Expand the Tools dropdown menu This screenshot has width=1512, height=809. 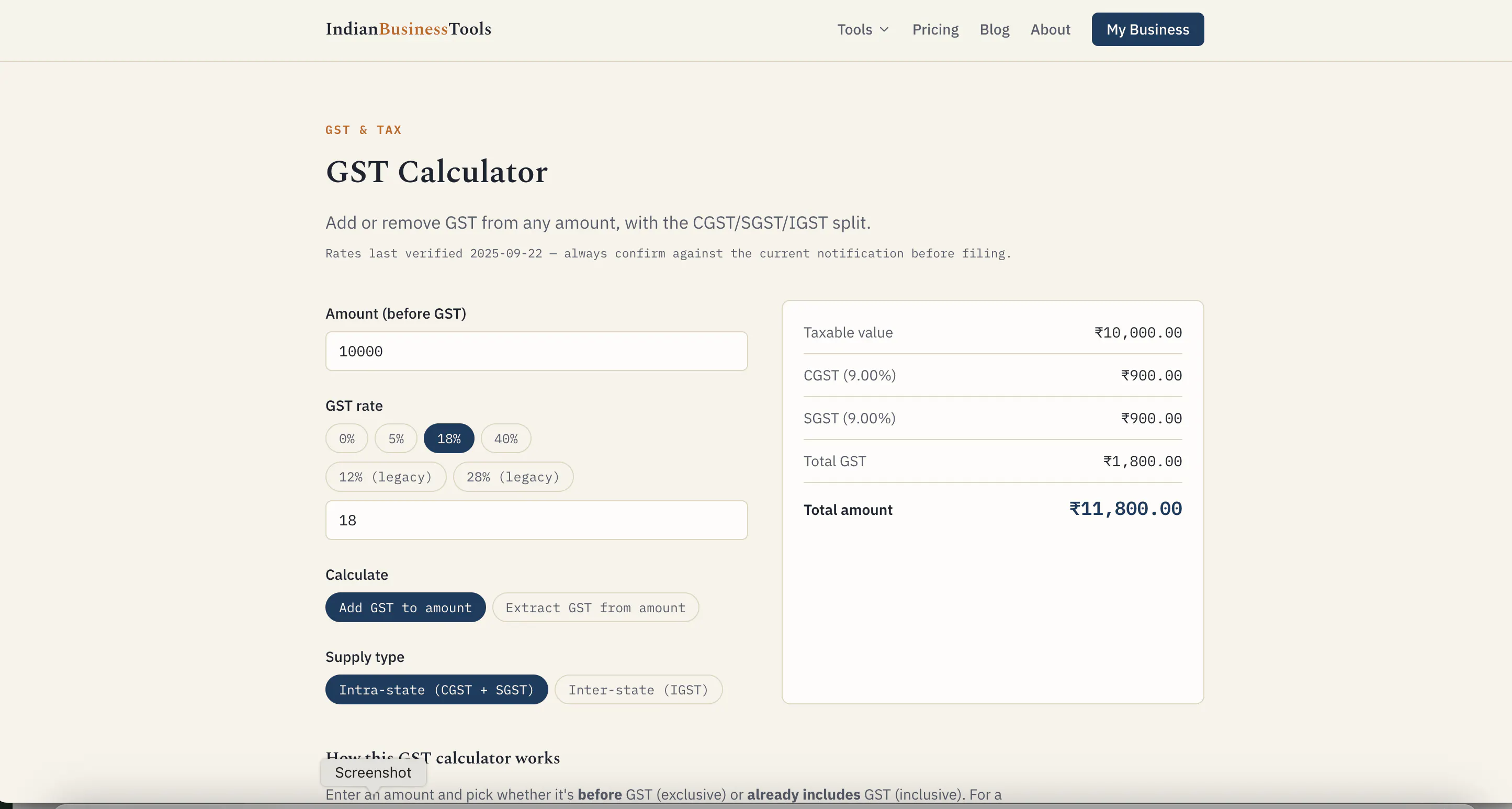[863, 29]
